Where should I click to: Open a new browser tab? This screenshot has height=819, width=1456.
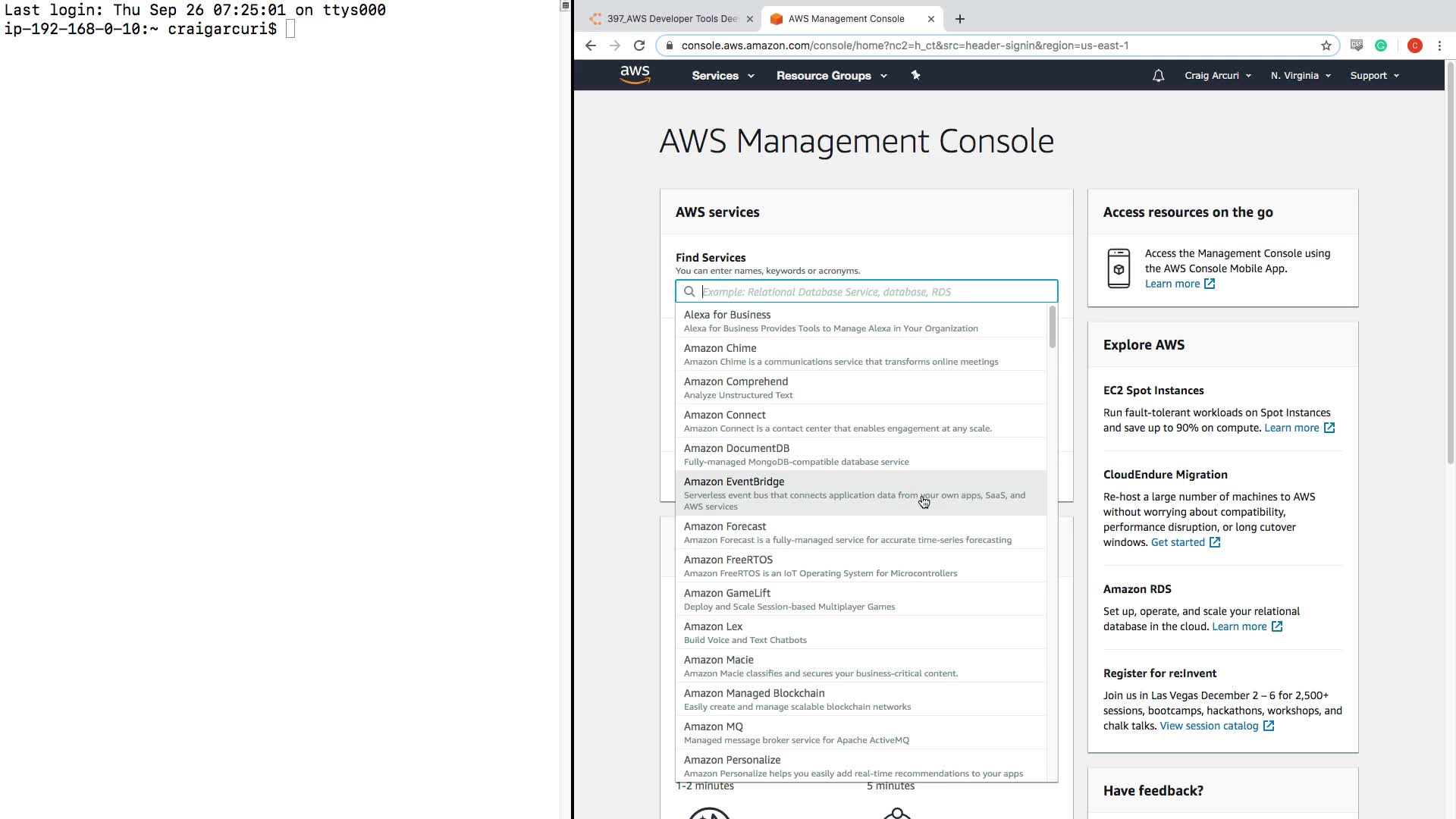coord(960,19)
